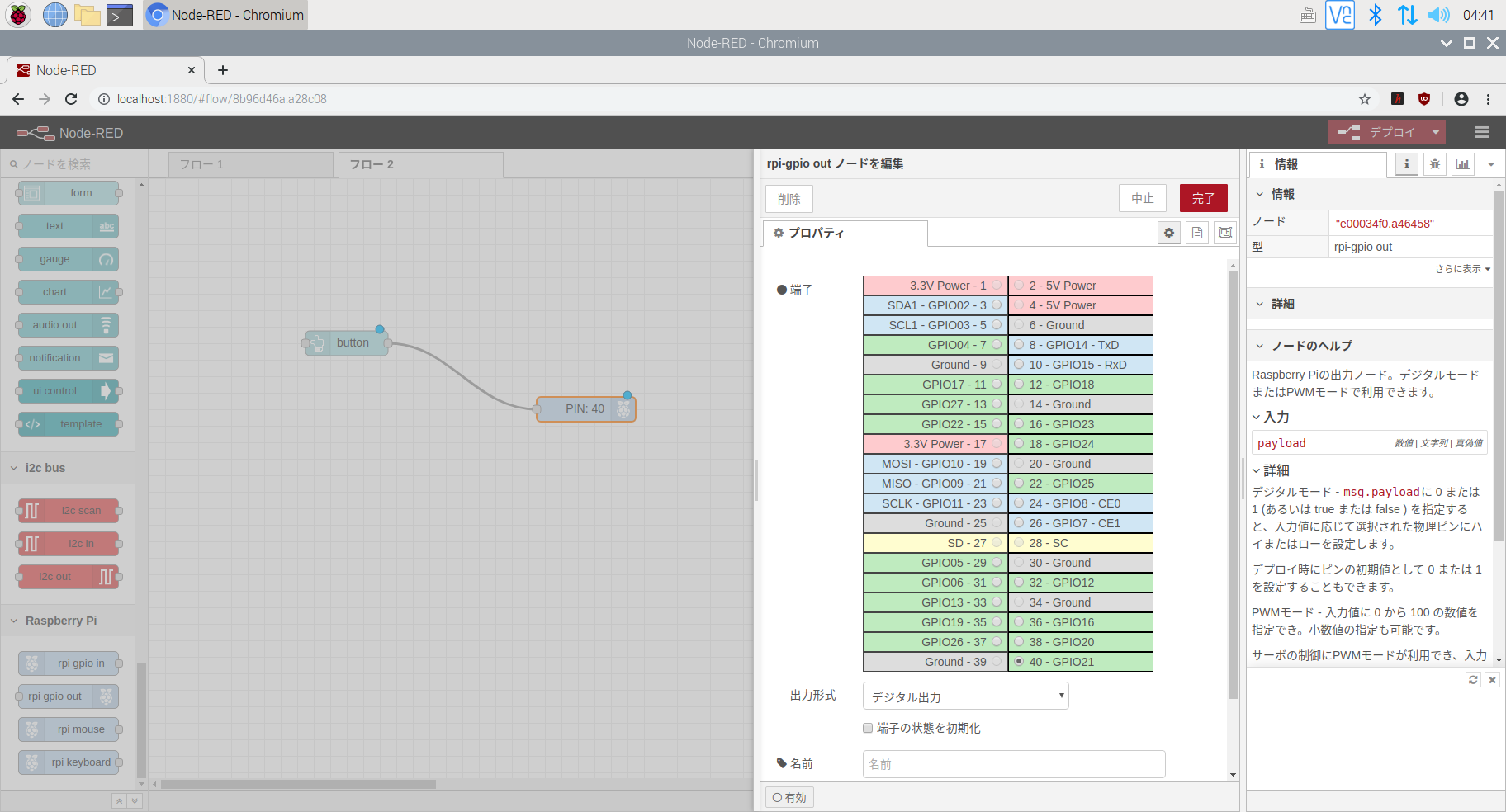1506x812 pixels.
Task: Show the debug sidebar bug icon
Action: [x=1435, y=164]
